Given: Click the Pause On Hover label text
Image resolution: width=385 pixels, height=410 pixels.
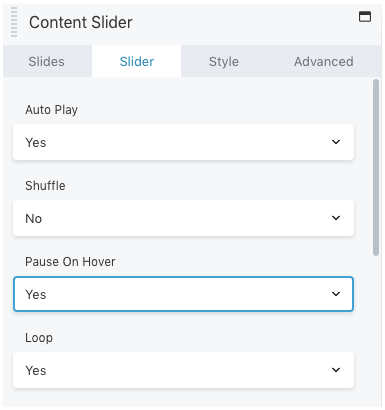Looking at the screenshot, I should [70, 262].
